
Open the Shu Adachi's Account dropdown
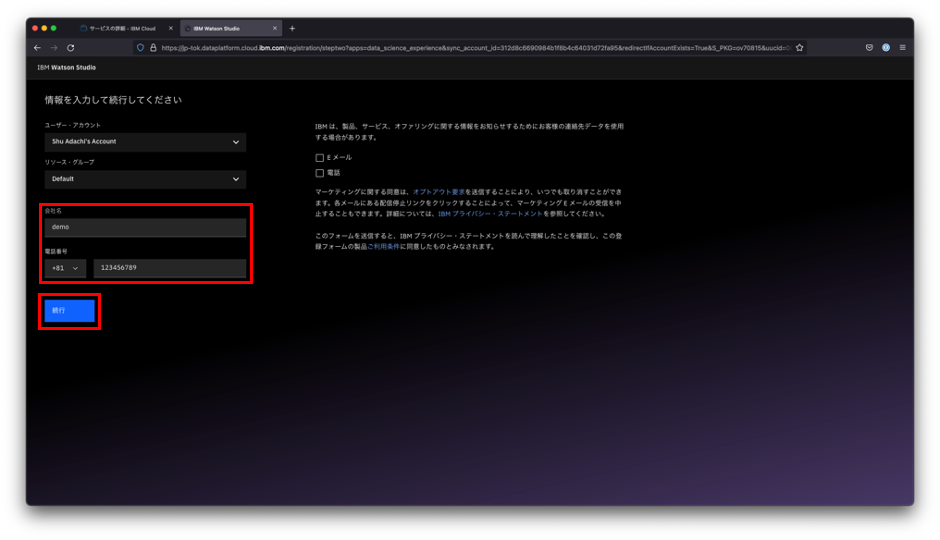[145, 142]
